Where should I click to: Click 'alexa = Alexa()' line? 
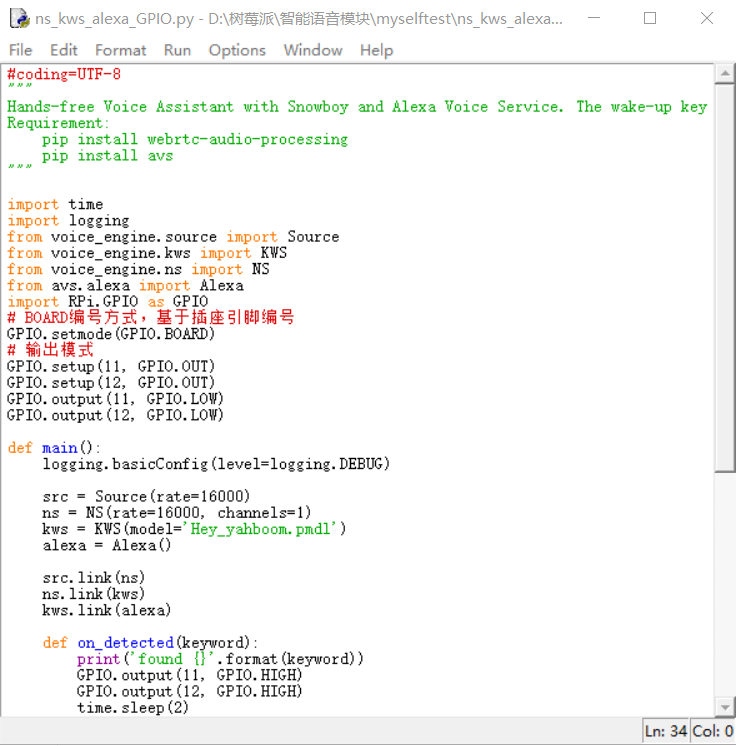click(x=107, y=545)
